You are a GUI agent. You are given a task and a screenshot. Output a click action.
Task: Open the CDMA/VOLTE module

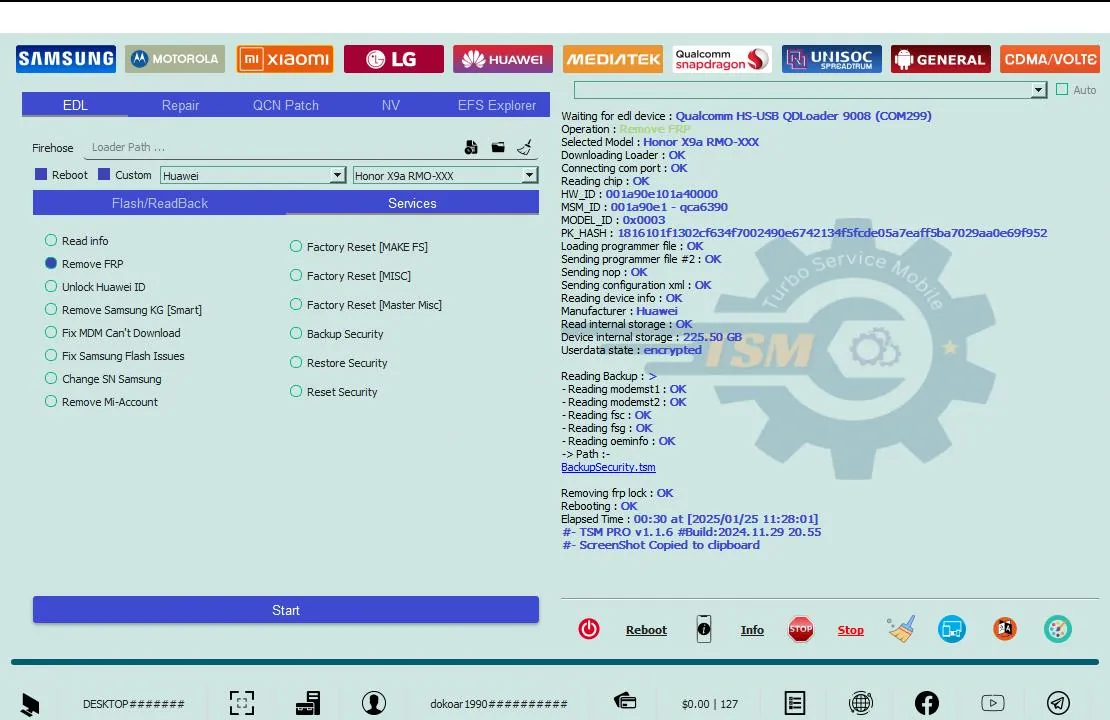click(1051, 59)
